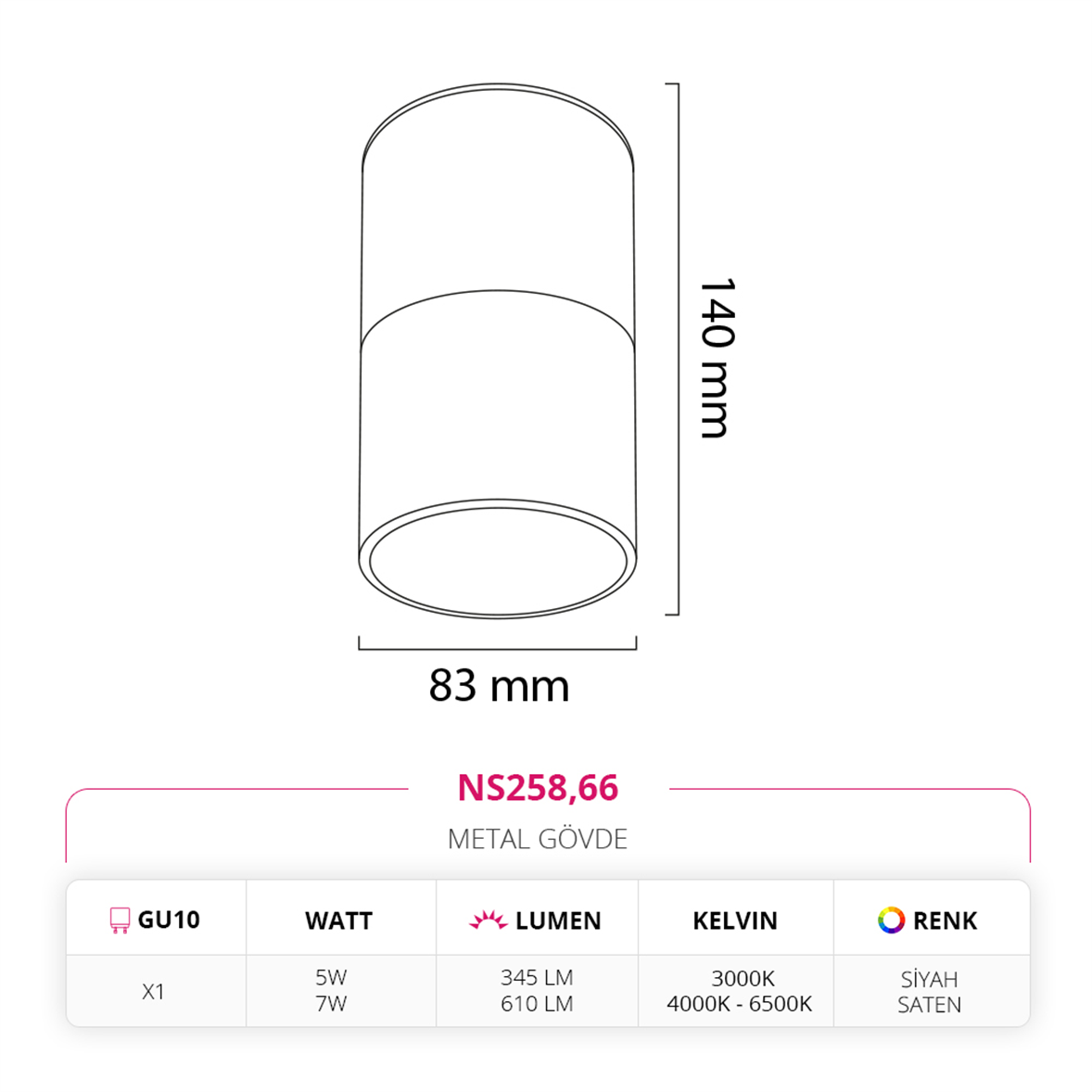Click the WATT column header
The width and height of the screenshot is (1092, 1092).
coord(339,921)
